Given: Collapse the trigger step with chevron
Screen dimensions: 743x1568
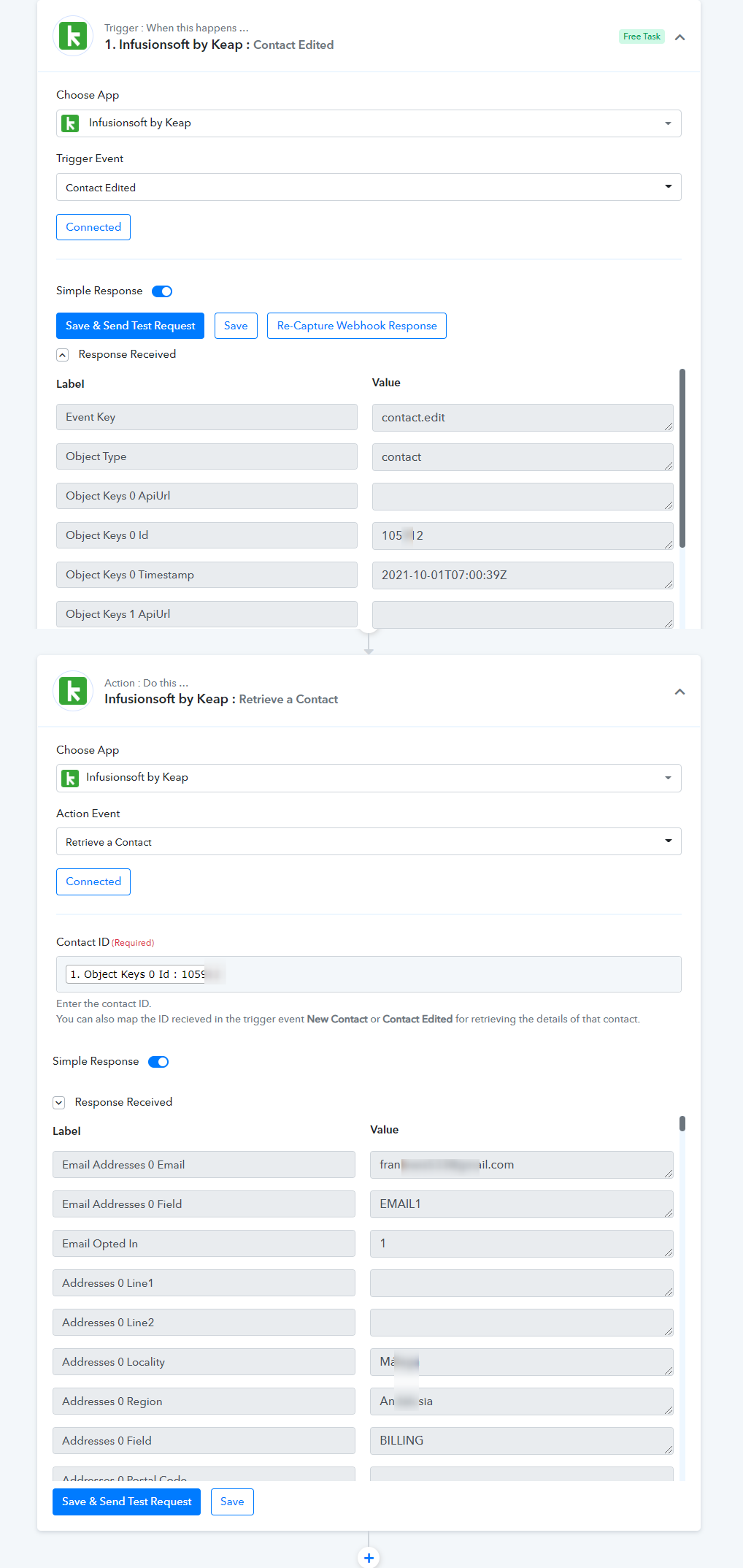Looking at the screenshot, I should [x=680, y=37].
